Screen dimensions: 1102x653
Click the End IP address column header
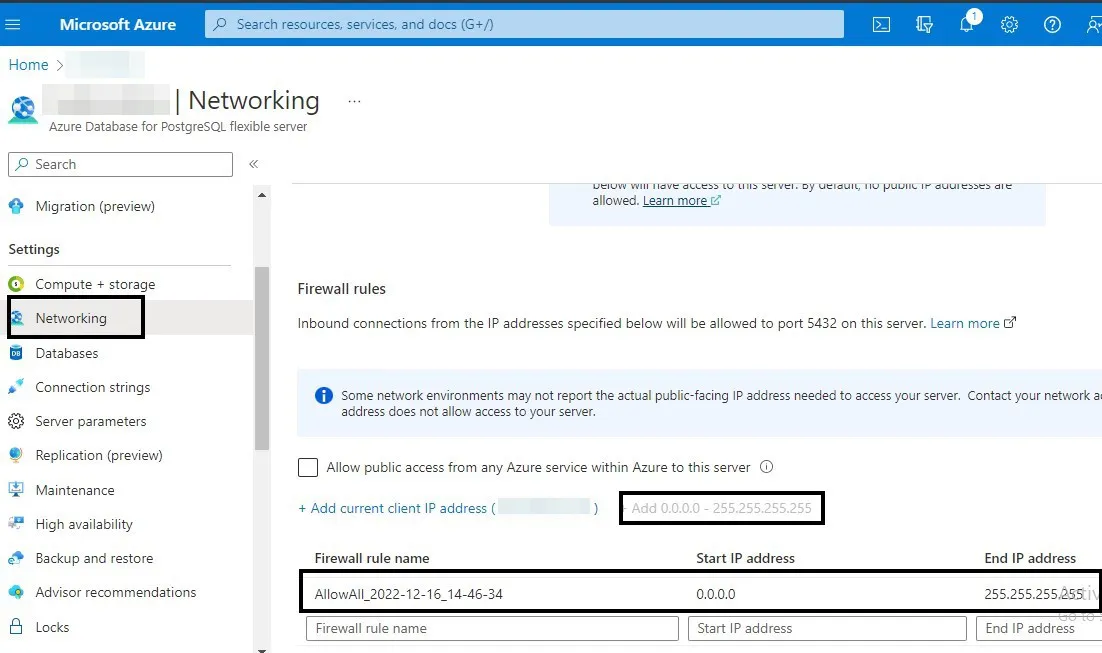1030,558
